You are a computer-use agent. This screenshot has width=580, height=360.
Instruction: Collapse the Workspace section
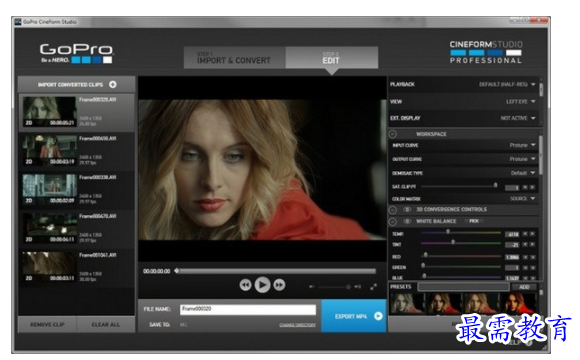pos(393,134)
